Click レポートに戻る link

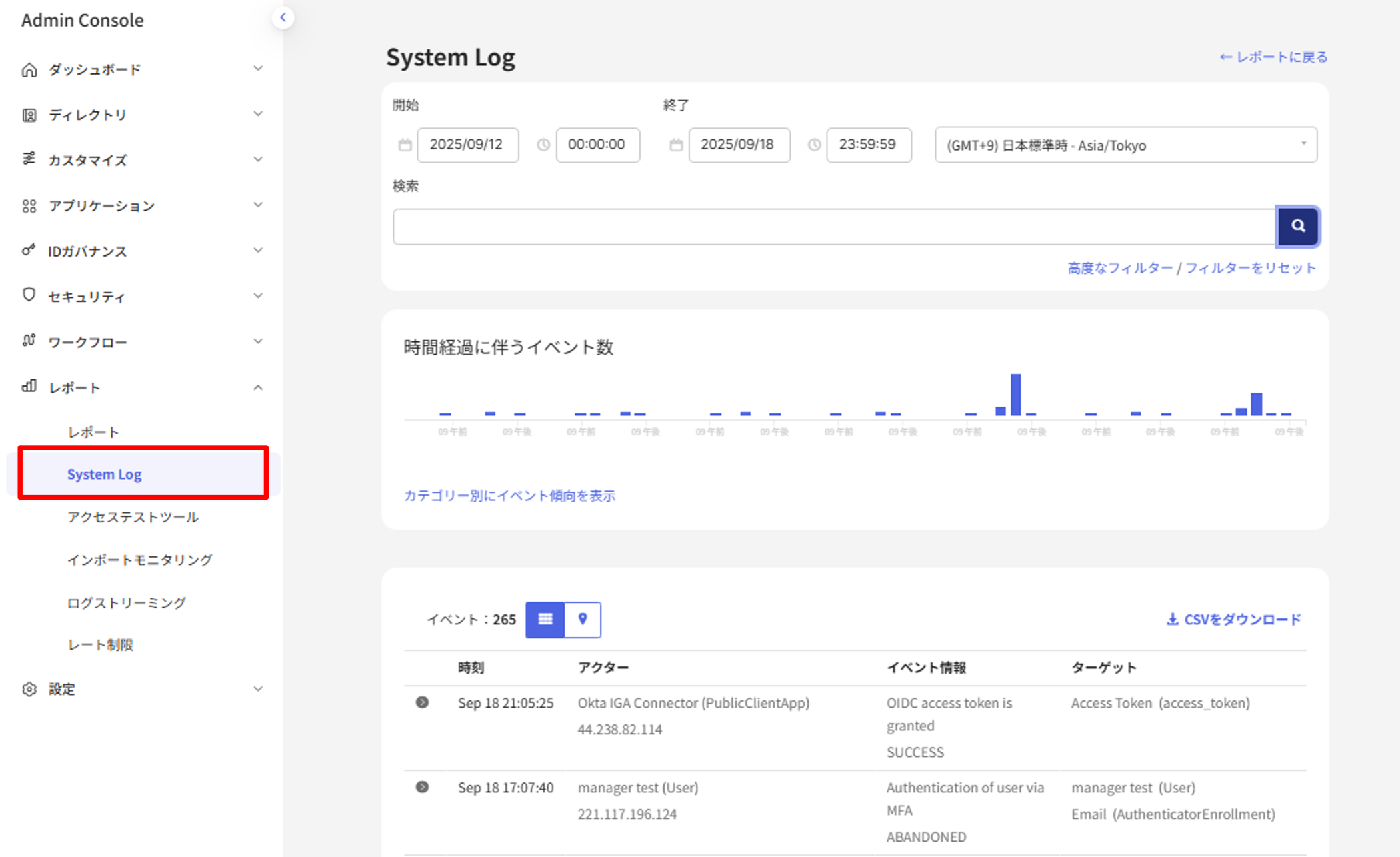pos(1273,57)
